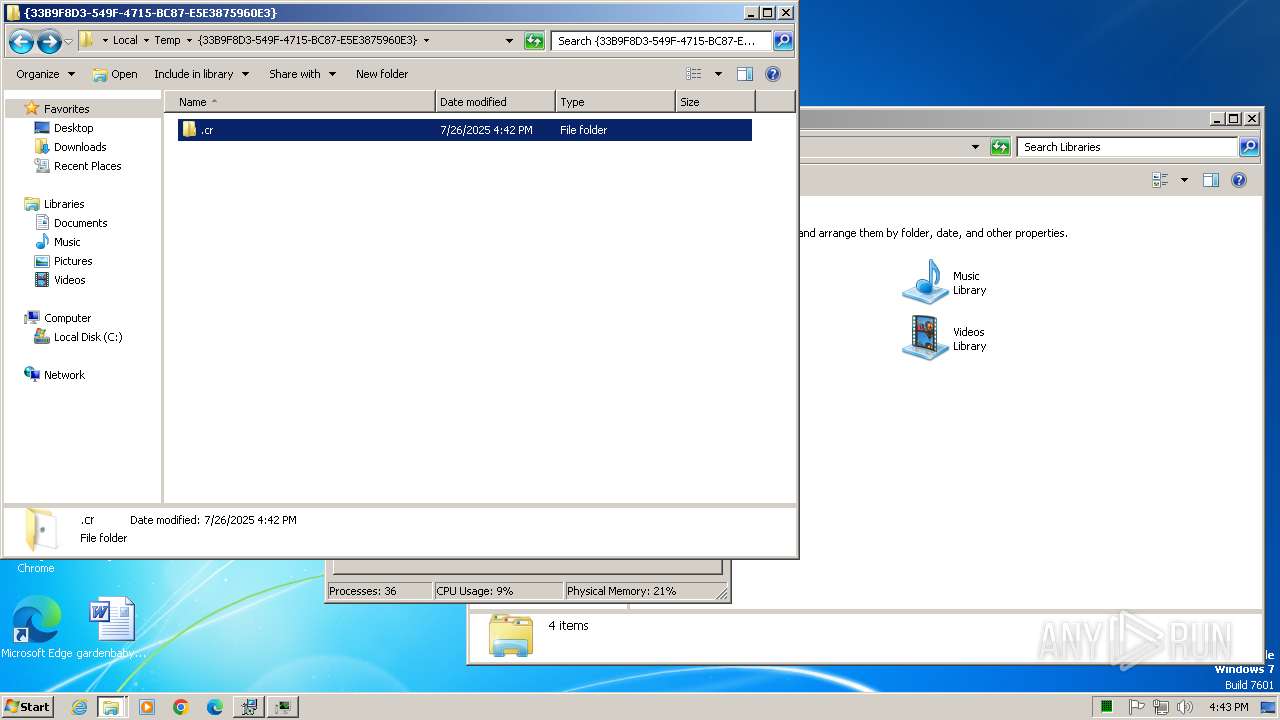1280x720 pixels.
Task: Launch Chrome from the taskbar
Action: (x=181, y=707)
